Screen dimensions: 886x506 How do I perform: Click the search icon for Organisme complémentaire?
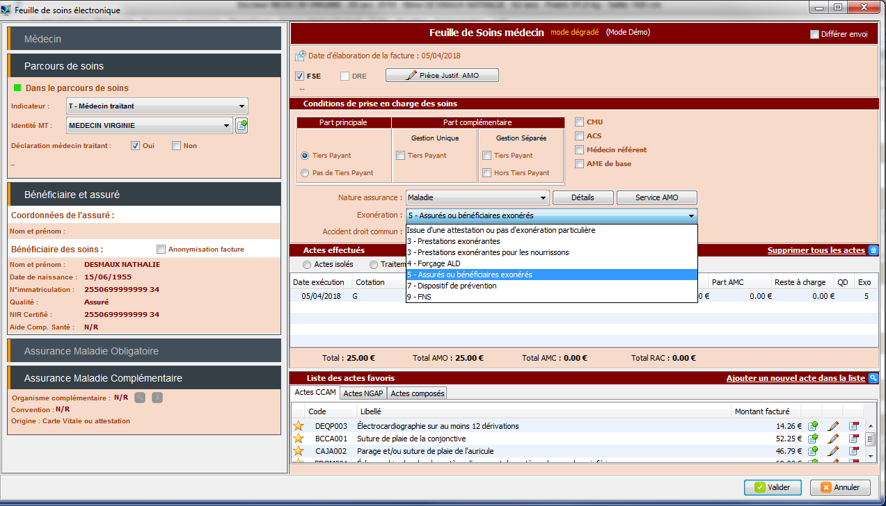pos(140,397)
